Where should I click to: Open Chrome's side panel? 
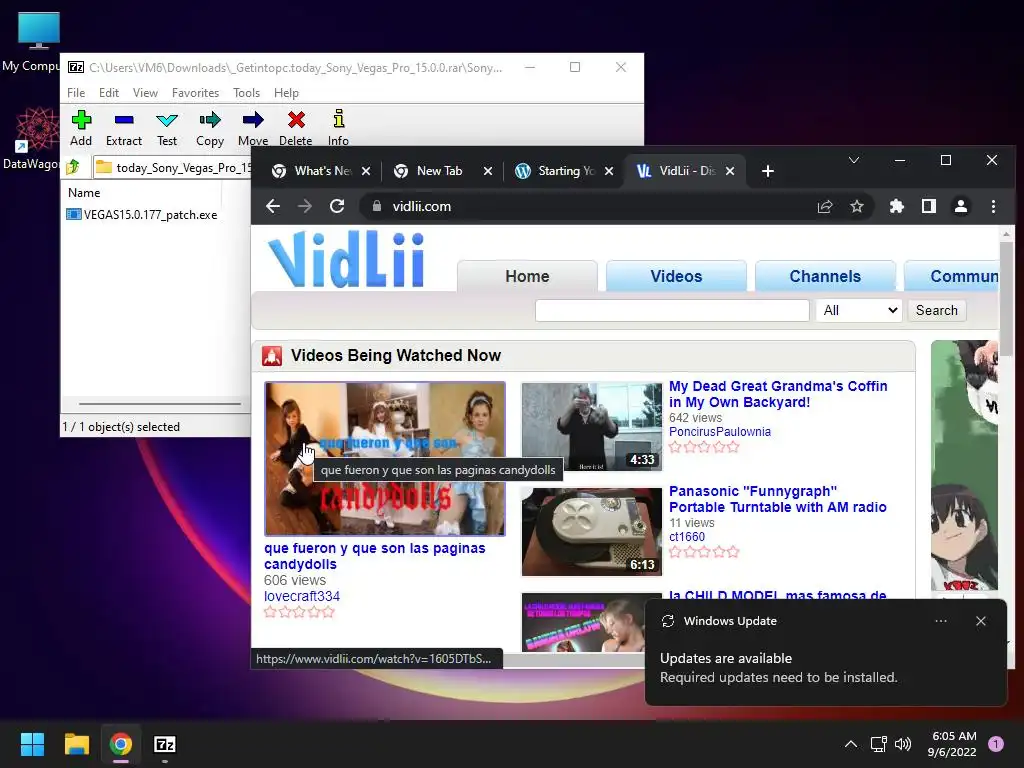(929, 206)
